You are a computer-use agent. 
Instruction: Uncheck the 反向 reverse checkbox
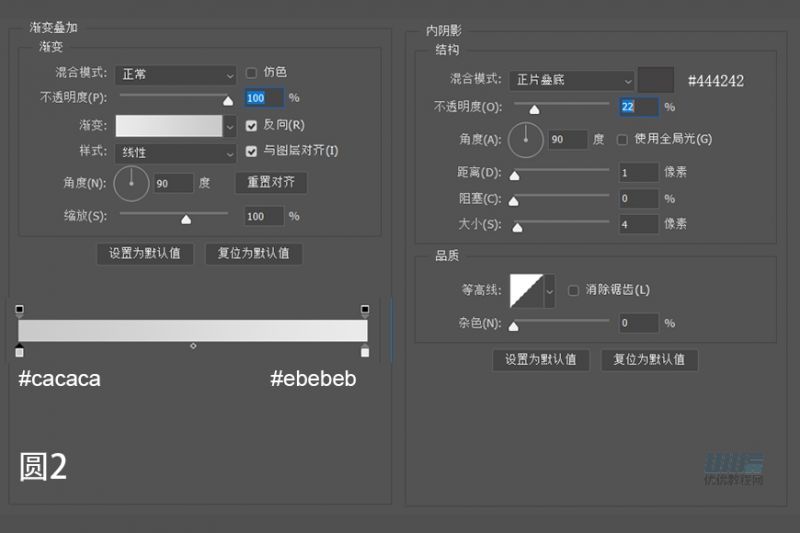click(252, 125)
